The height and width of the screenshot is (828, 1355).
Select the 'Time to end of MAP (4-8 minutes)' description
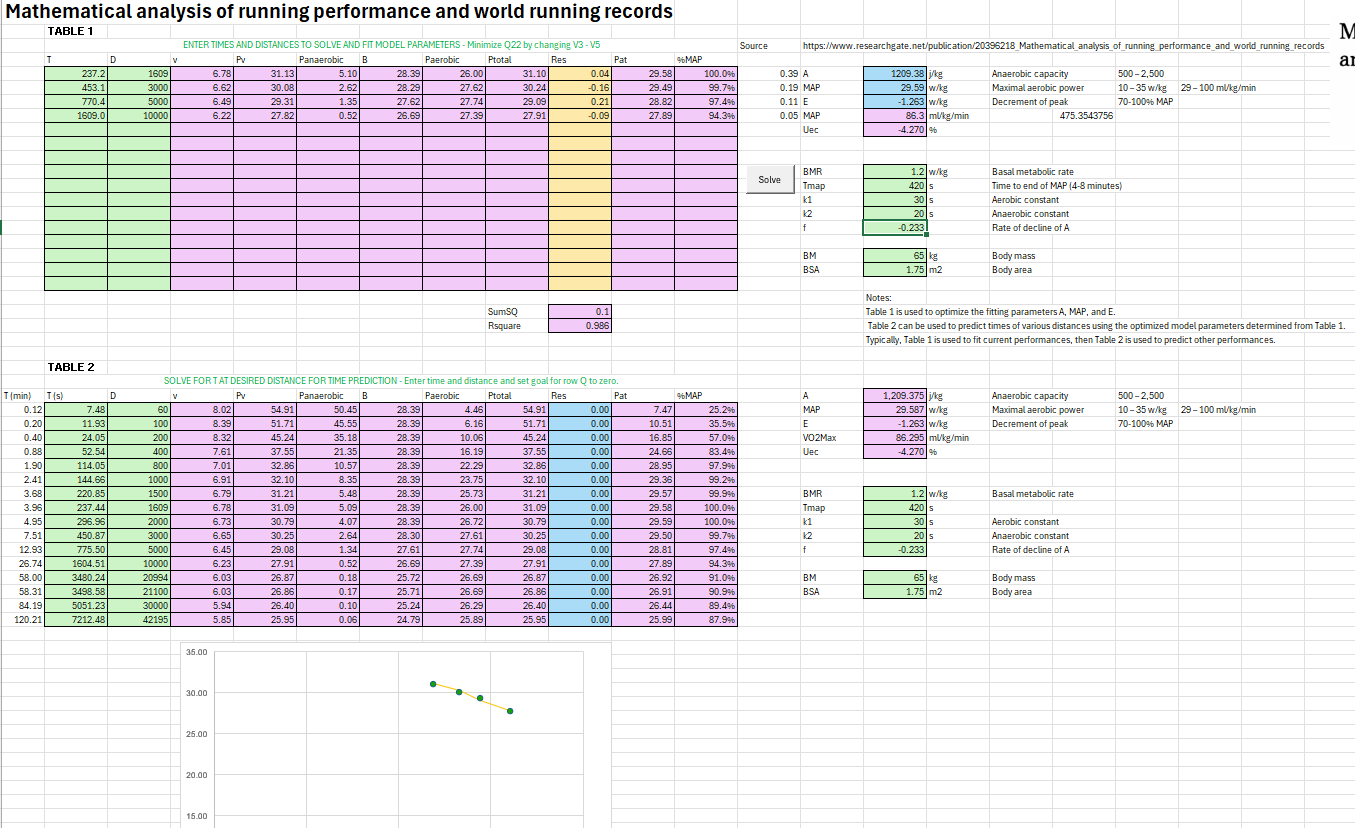pos(1056,186)
